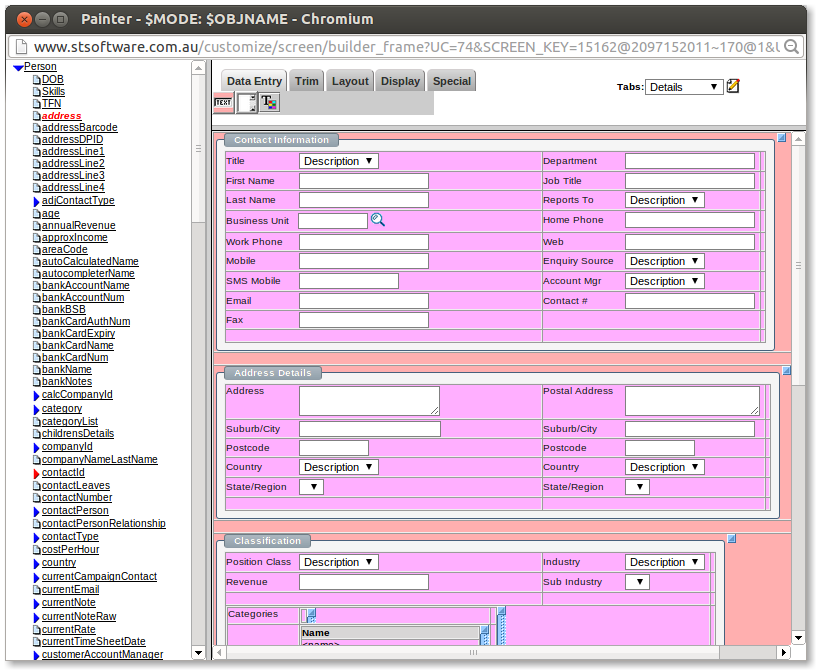The image size is (816, 670).
Task: Click the First Name input field
Action: pyautogui.click(x=363, y=180)
